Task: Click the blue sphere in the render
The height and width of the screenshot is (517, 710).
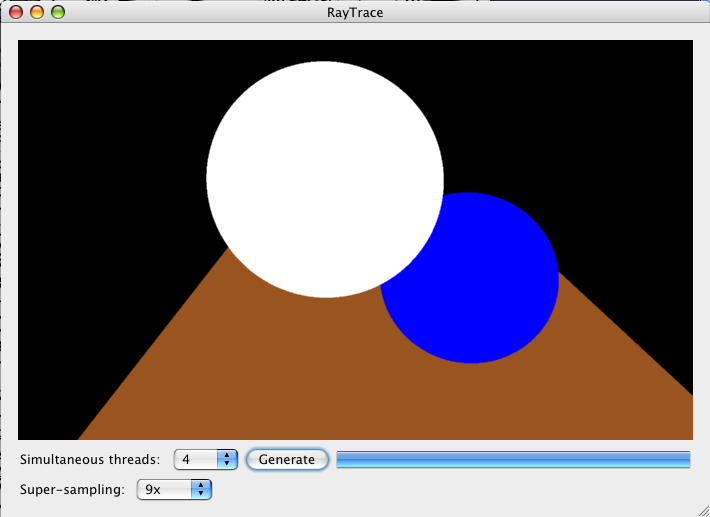Action: click(490, 290)
